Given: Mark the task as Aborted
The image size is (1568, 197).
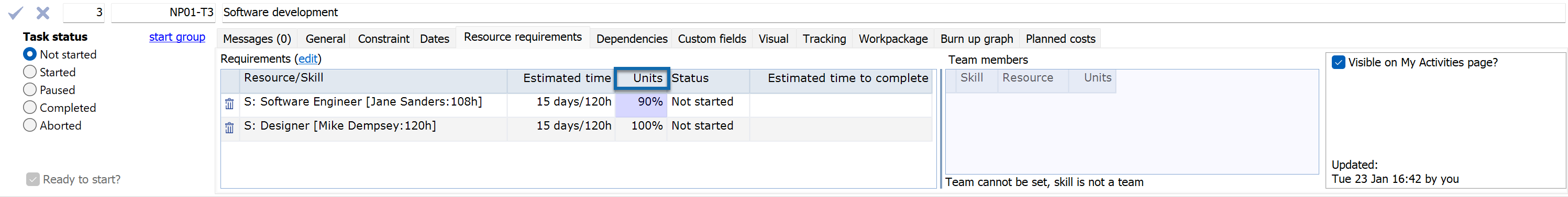Looking at the screenshot, I should click(30, 125).
